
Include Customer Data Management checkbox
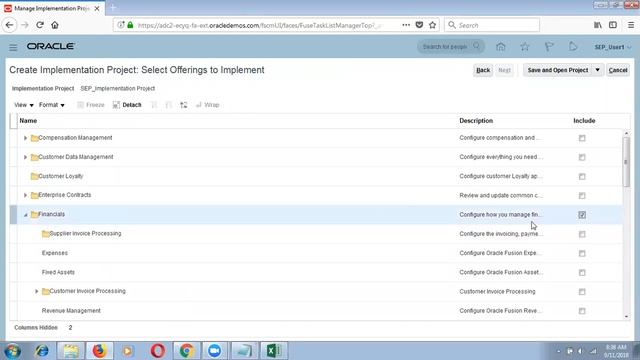click(582, 157)
